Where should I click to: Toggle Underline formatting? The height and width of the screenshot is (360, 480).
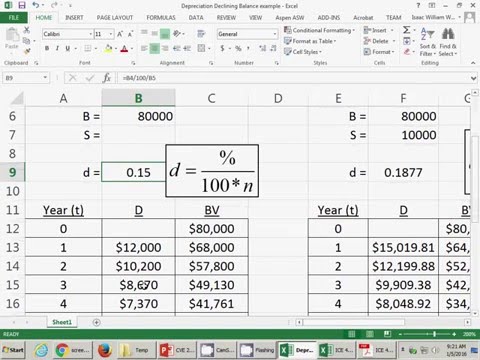coord(68,48)
